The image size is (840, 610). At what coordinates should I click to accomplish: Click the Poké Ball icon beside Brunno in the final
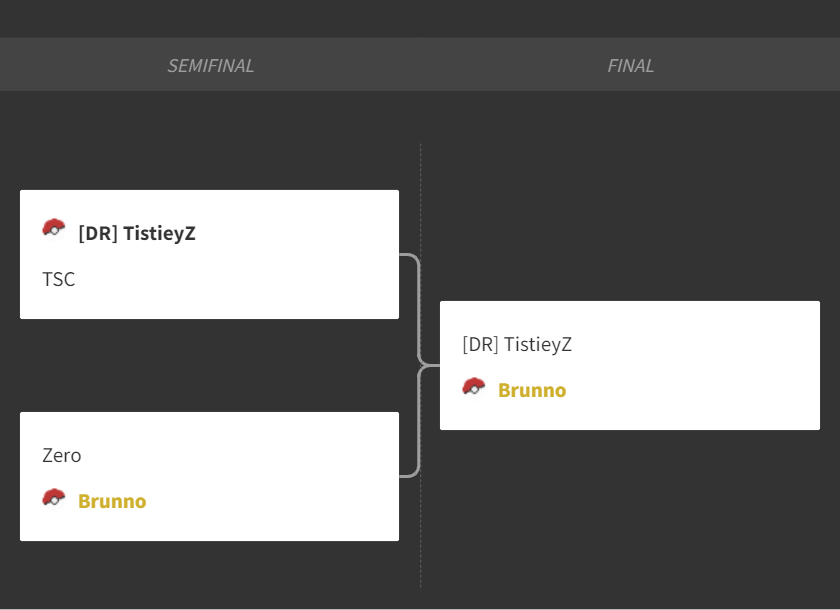[x=474, y=388]
